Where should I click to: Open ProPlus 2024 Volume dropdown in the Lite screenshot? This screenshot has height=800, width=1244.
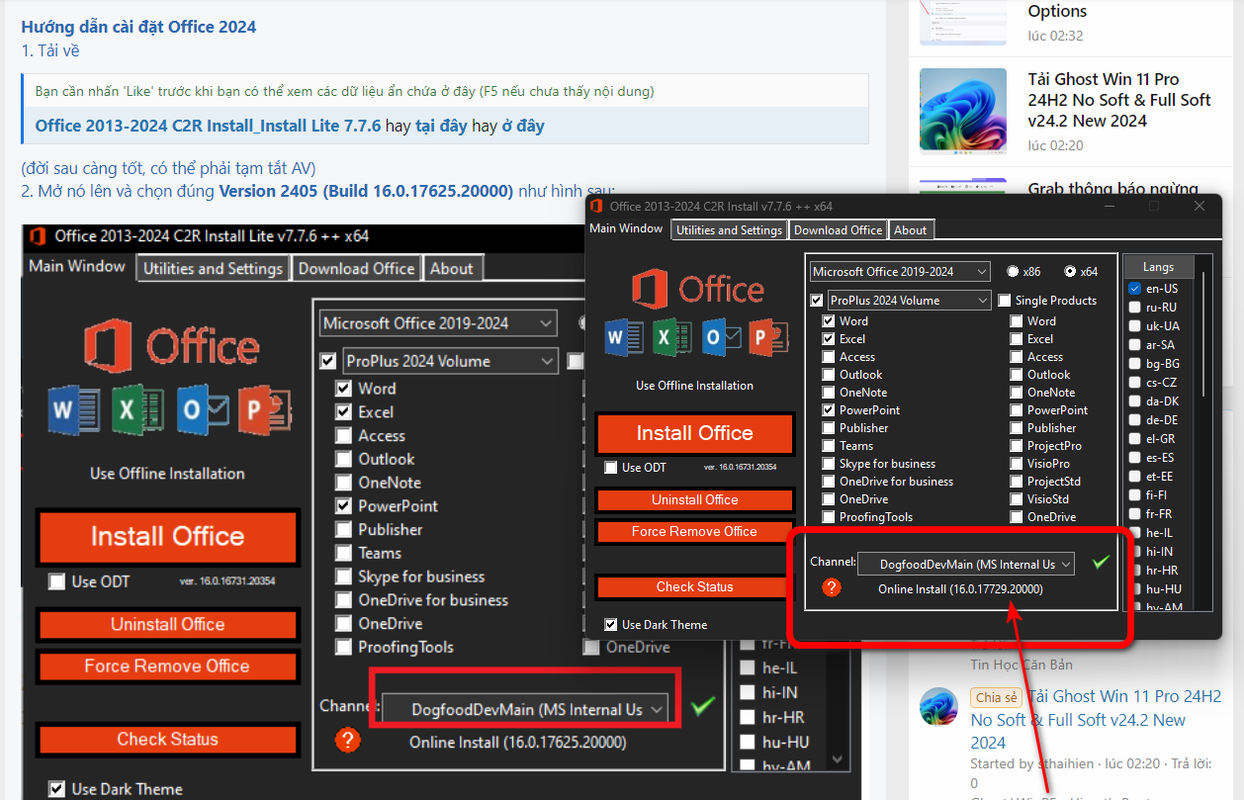pyautogui.click(x=450, y=361)
